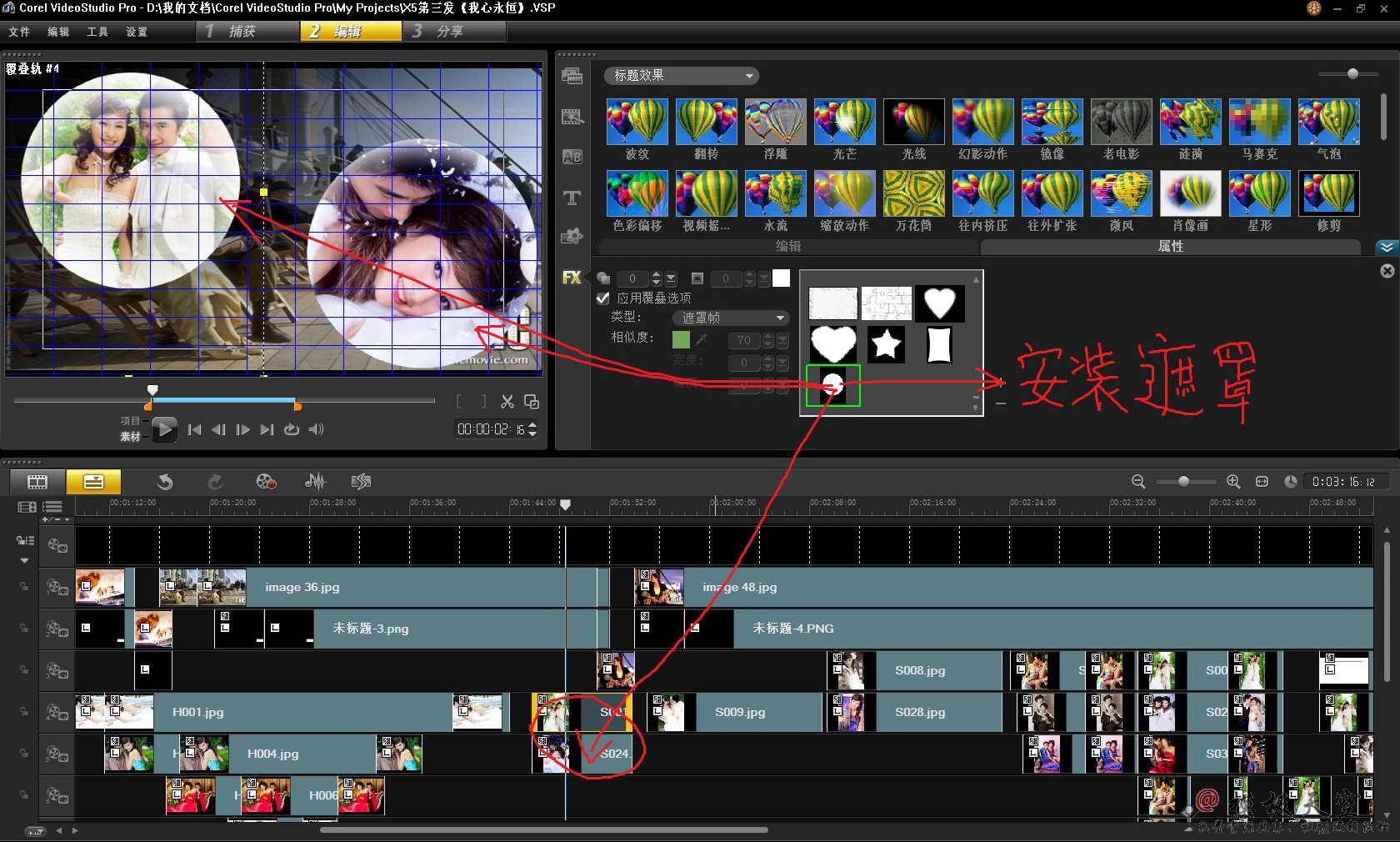
Task: Open the 类型 遮罩帧 dropdown
Action: (x=730, y=318)
